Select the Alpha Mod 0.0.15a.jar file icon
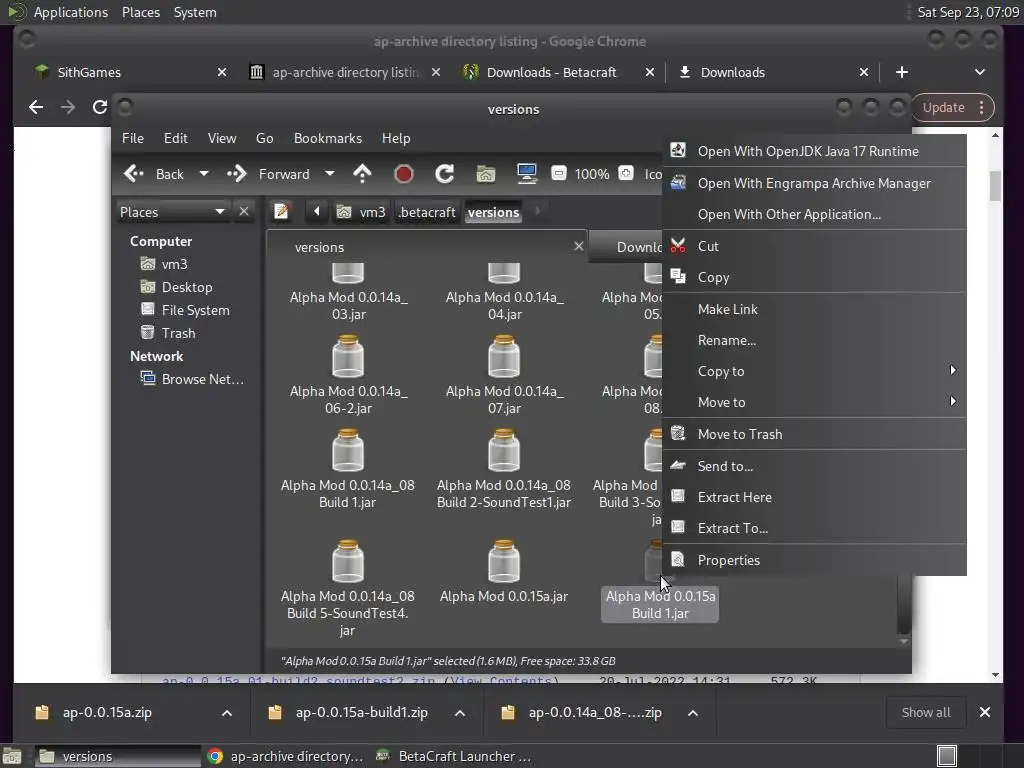1024x768 pixels. 504,562
